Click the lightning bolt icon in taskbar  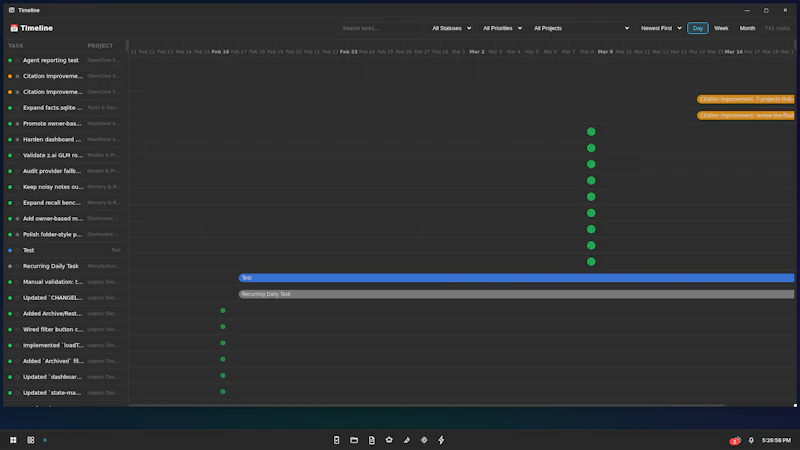pyautogui.click(x=441, y=440)
